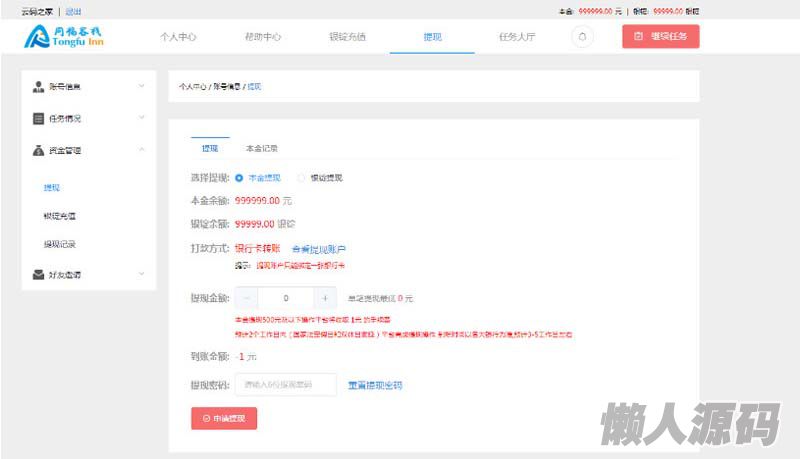
Task: Click the 提现密码 password input field
Action: pyautogui.click(x=285, y=385)
